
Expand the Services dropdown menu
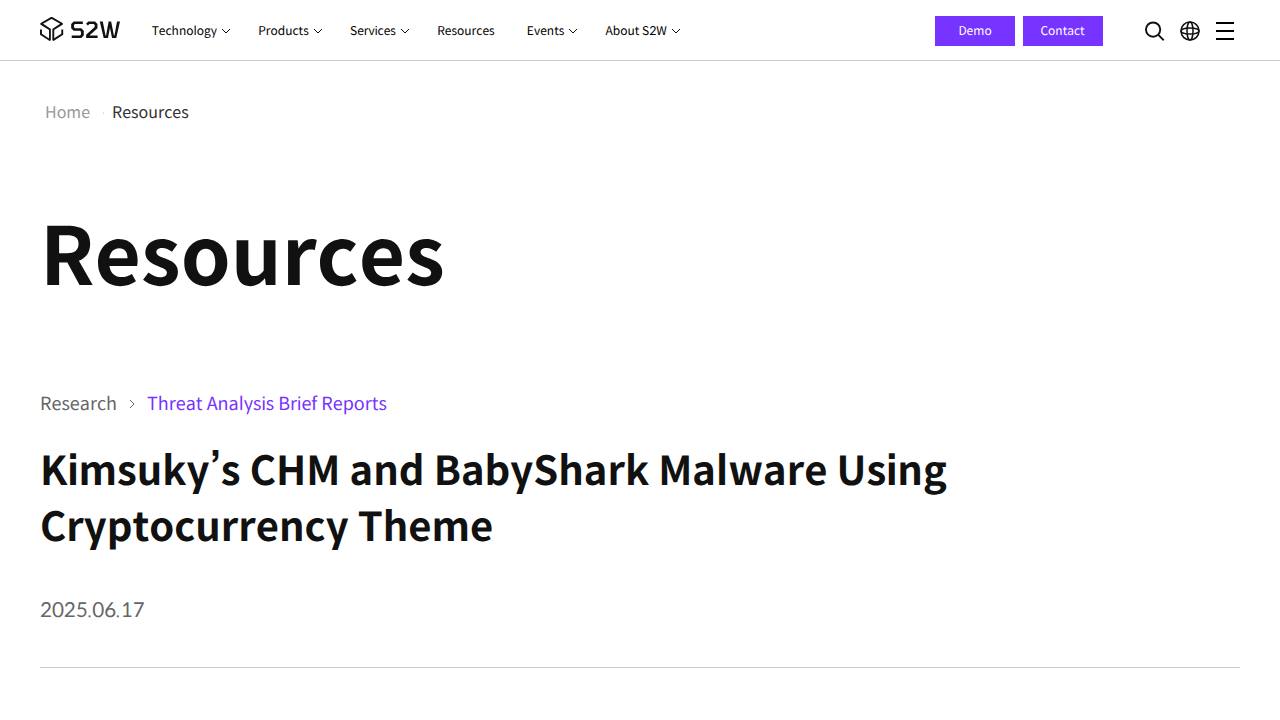point(379,31)
